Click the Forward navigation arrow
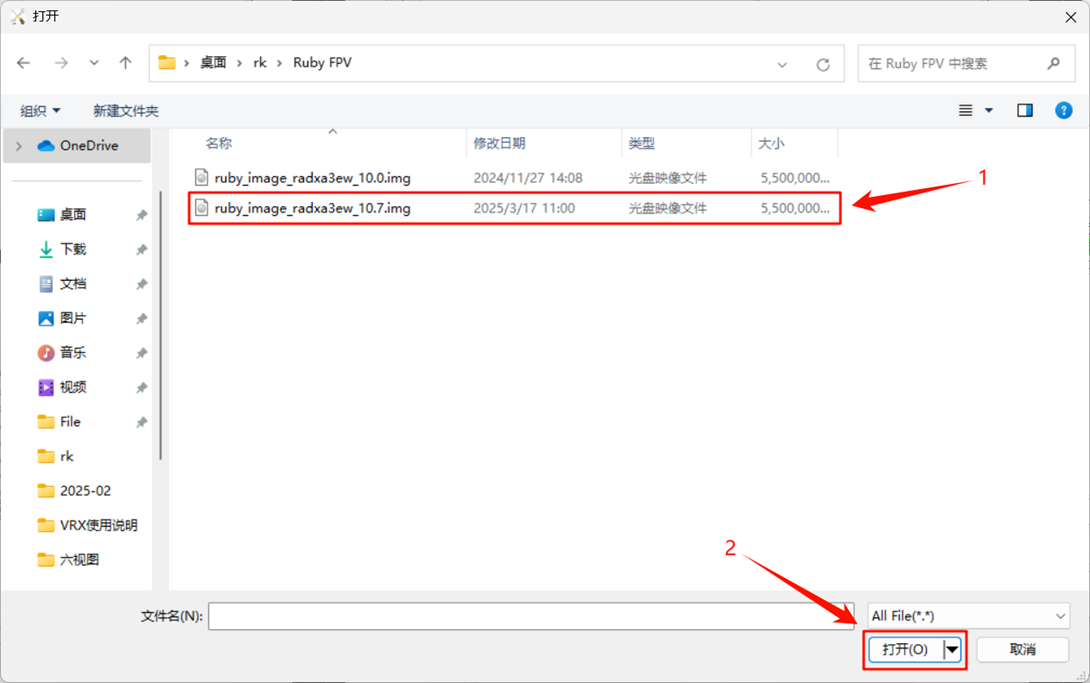1090x683 pixels. (58, 62)
